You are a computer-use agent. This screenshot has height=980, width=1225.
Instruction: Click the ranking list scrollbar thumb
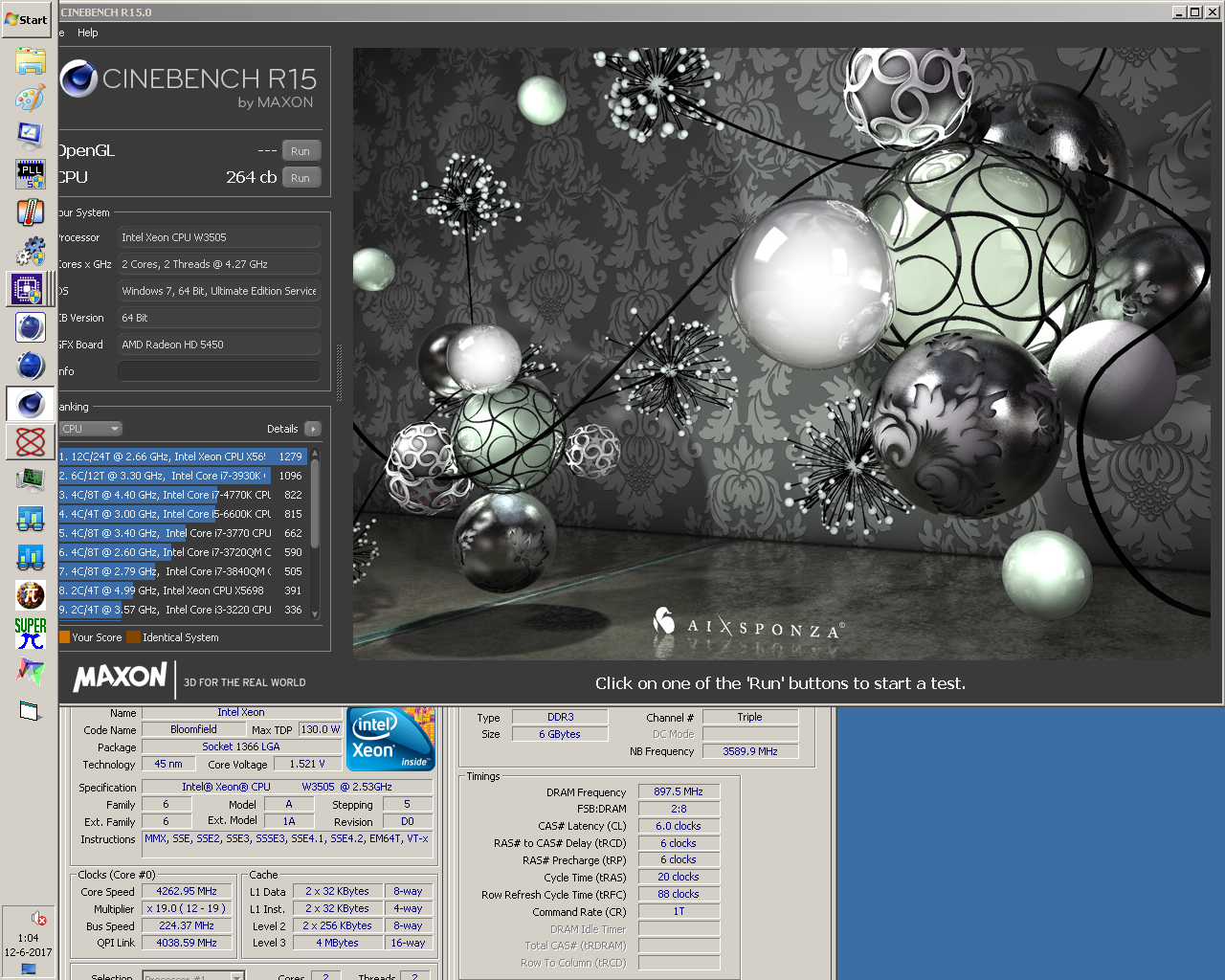click(x=316, y=502)
